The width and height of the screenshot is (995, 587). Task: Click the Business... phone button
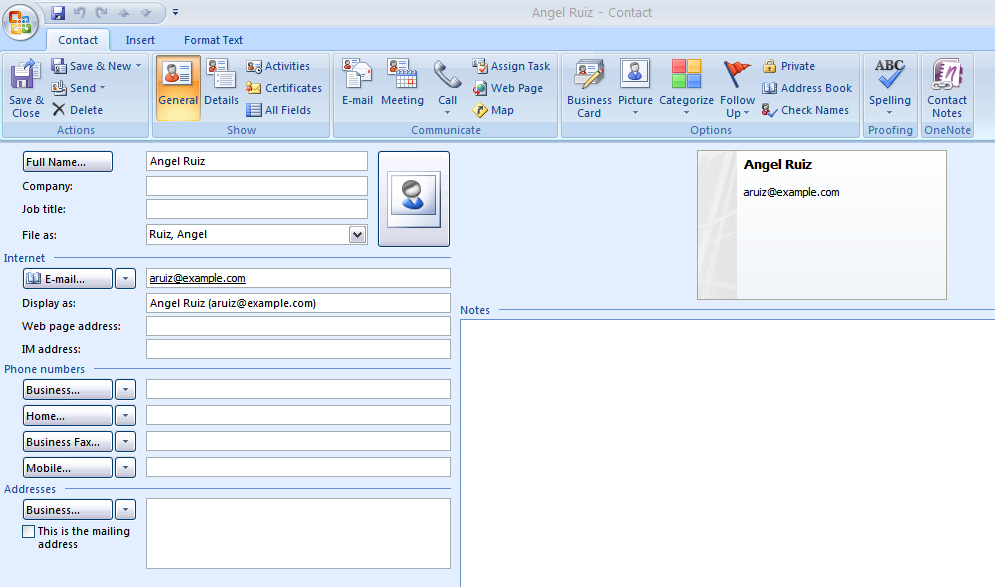click(x=68, y=390)
